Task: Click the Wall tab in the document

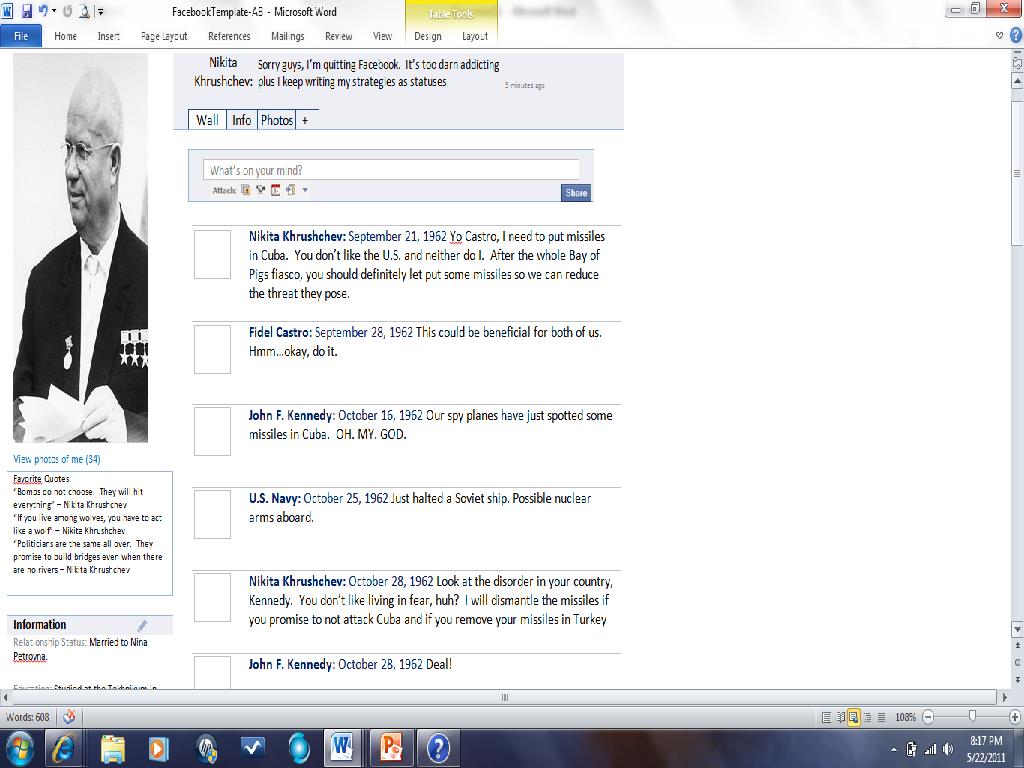Action: 207,120
